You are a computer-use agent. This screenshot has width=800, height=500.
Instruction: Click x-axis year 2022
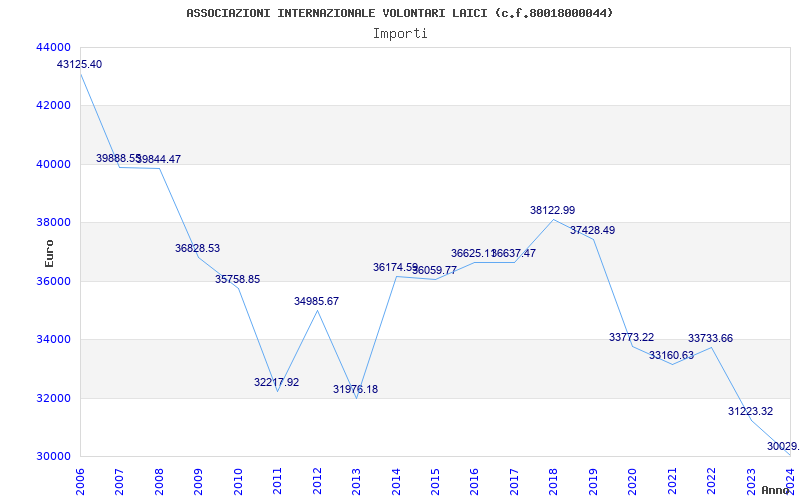coord(711,482)
